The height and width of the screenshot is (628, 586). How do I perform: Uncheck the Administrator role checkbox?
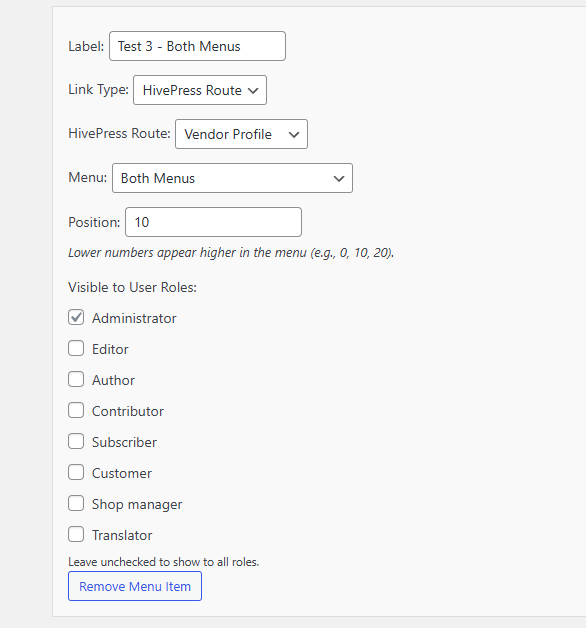[76, 317]
